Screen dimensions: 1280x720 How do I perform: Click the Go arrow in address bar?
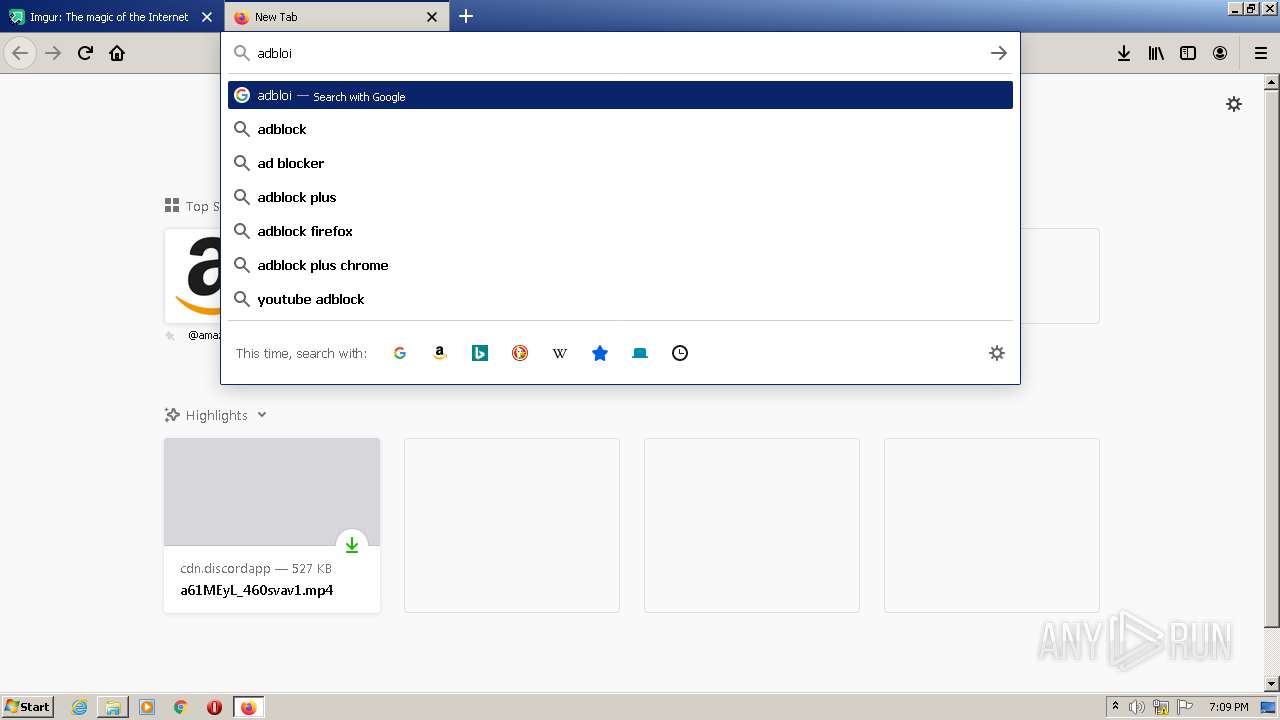click(998, 53)
